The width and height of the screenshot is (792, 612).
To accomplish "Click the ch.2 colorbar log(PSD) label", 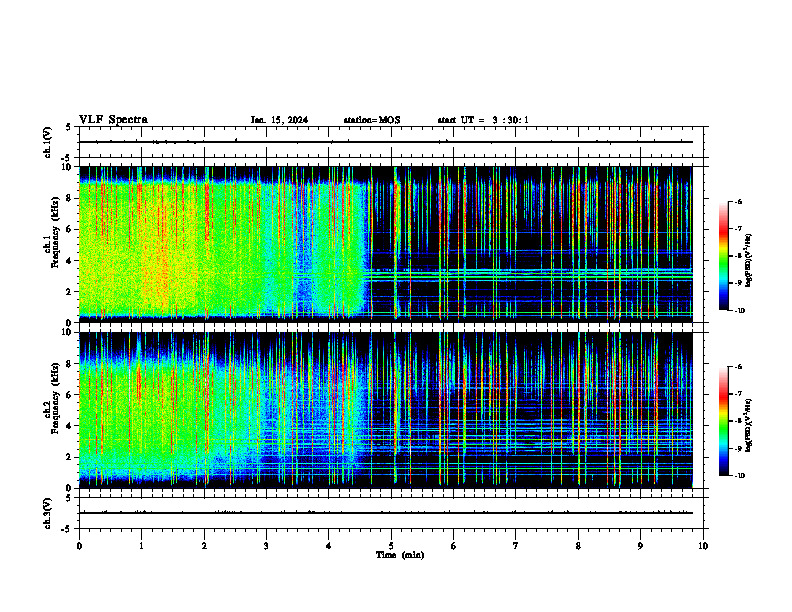I will point(749,425).
